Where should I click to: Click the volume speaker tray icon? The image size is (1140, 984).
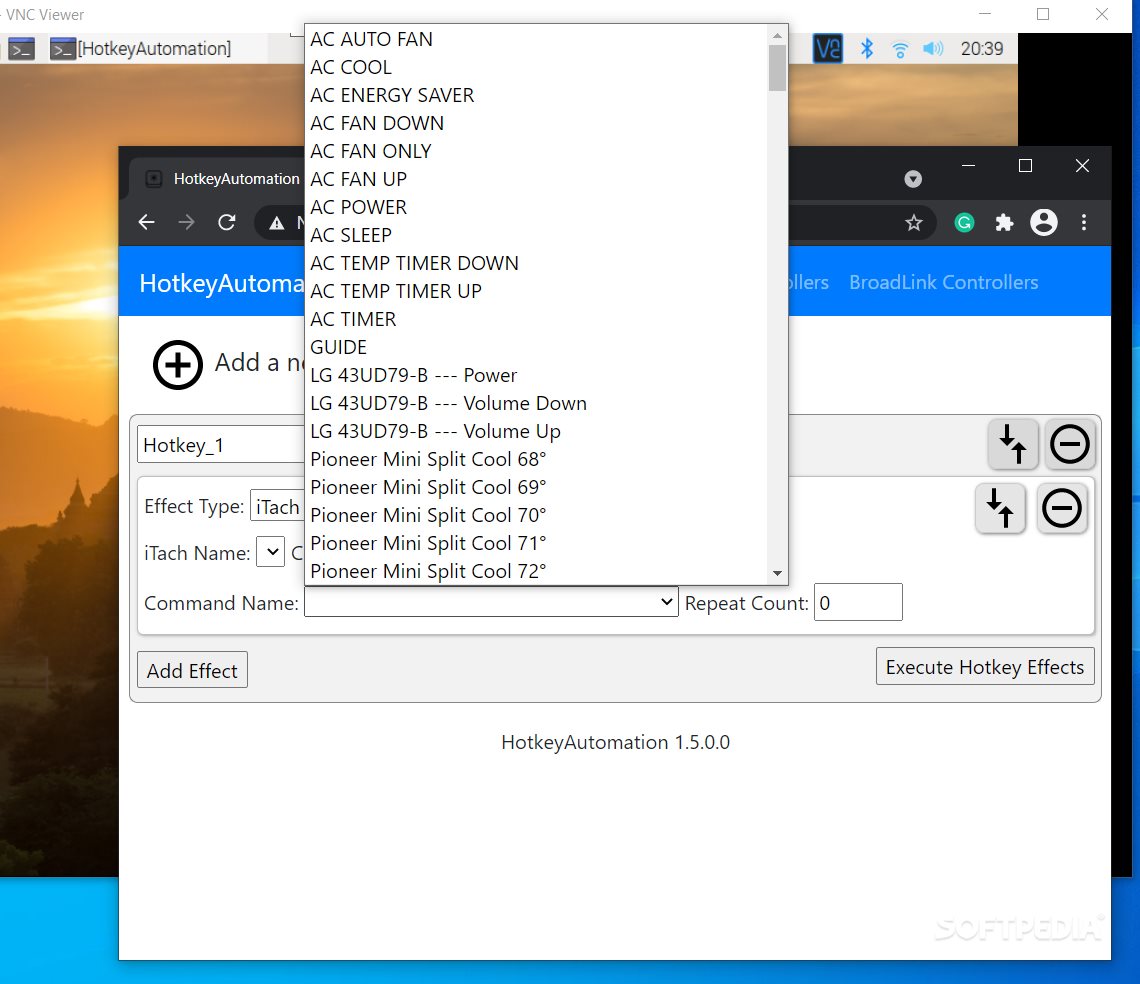tap(933, 49)
